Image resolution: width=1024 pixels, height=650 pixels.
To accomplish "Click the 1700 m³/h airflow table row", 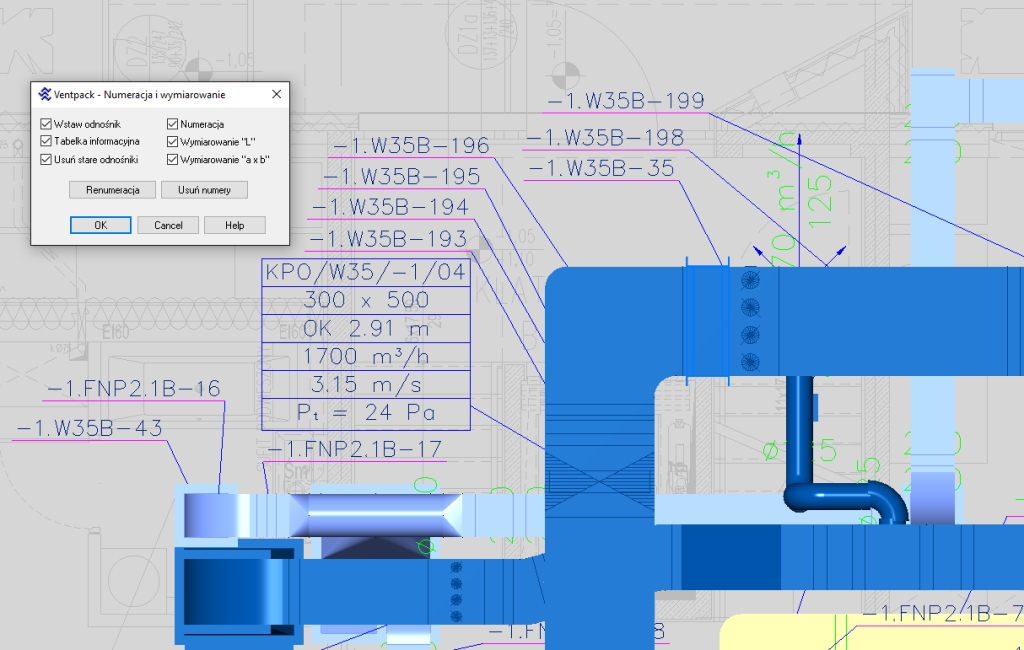I will [365, 356].
